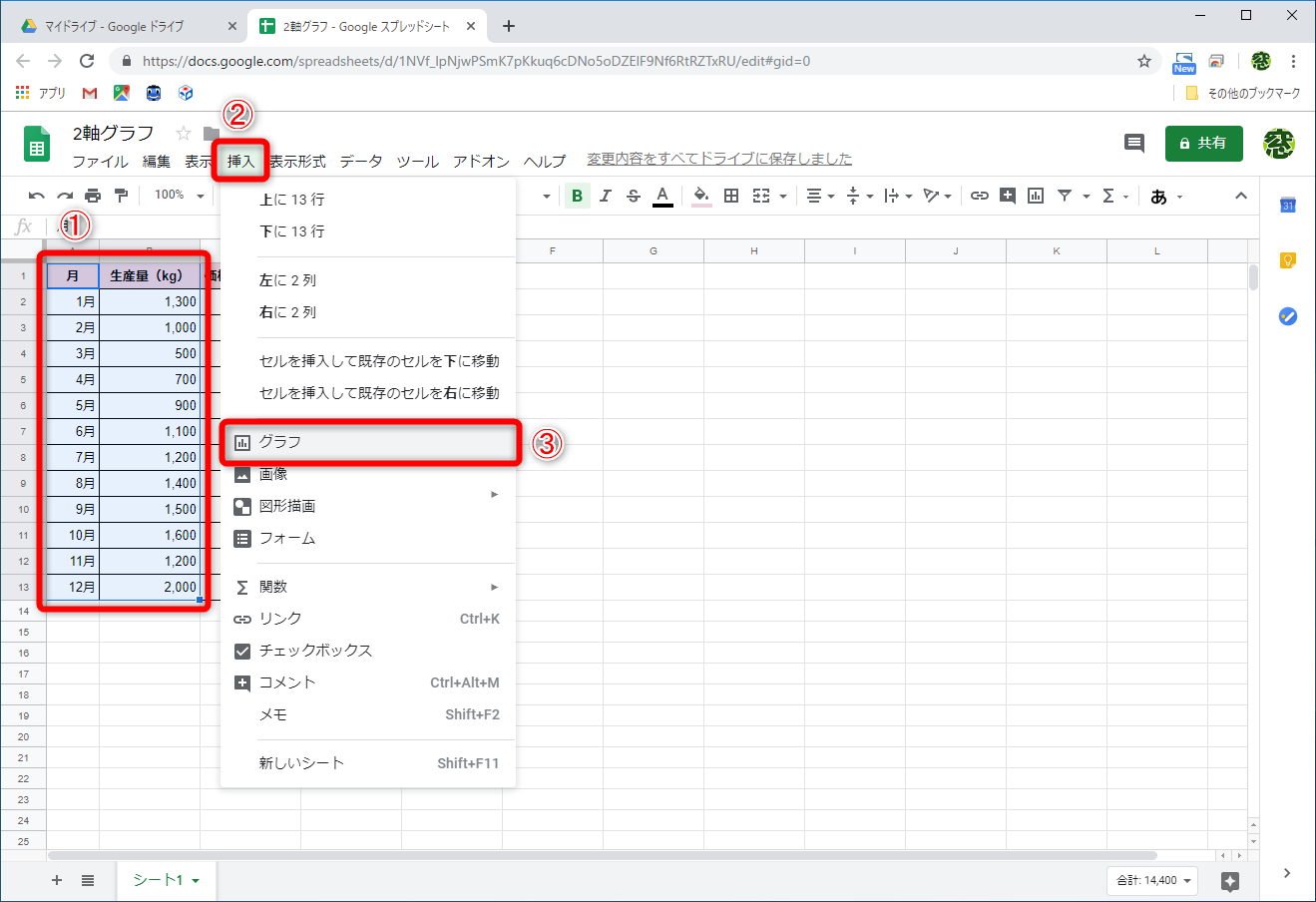This screenshot has width=1316, height=902.
Task: Open the Gmail bookmark icon
Action: coord(90,93)
